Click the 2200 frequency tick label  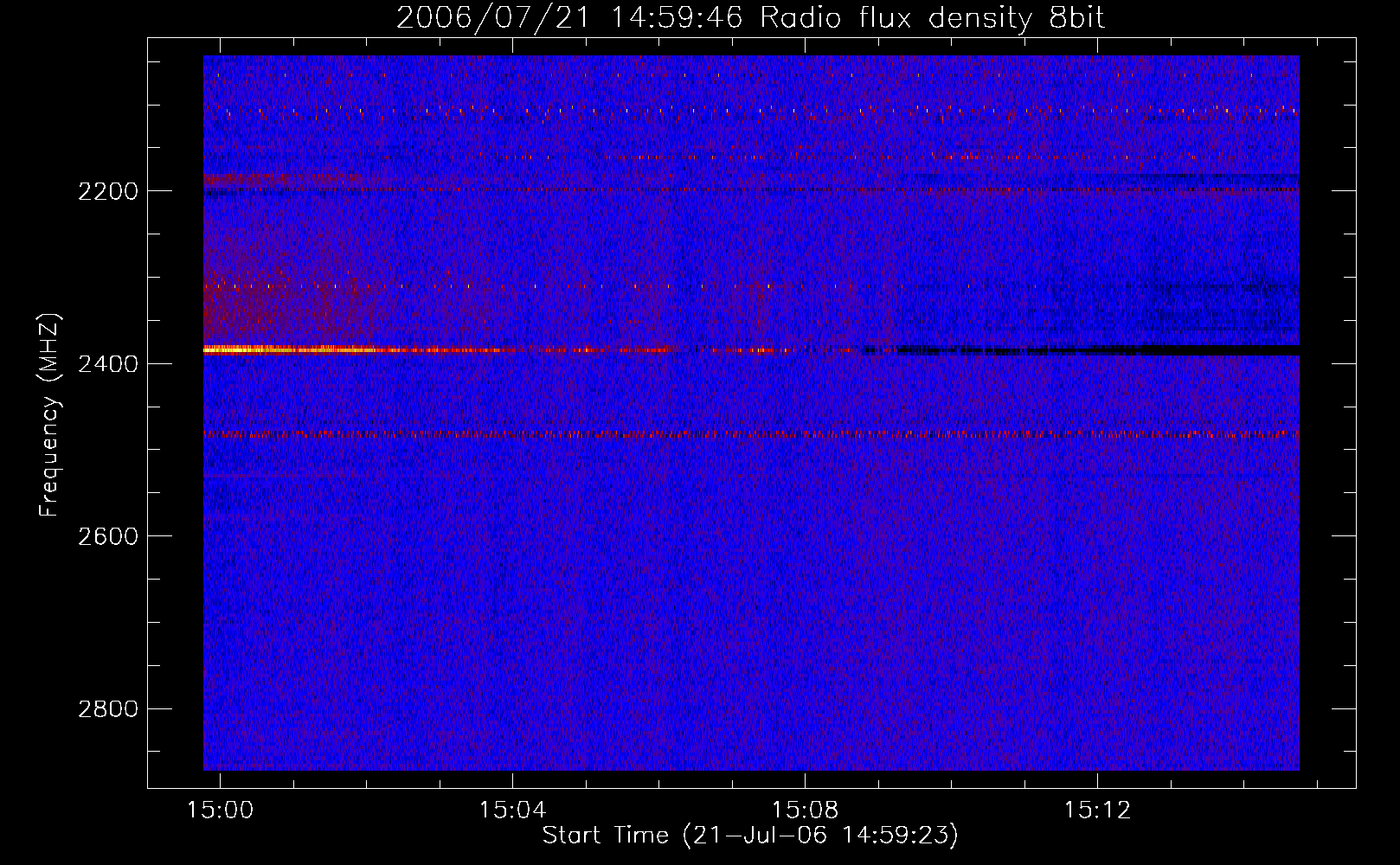tap(108, 191)
